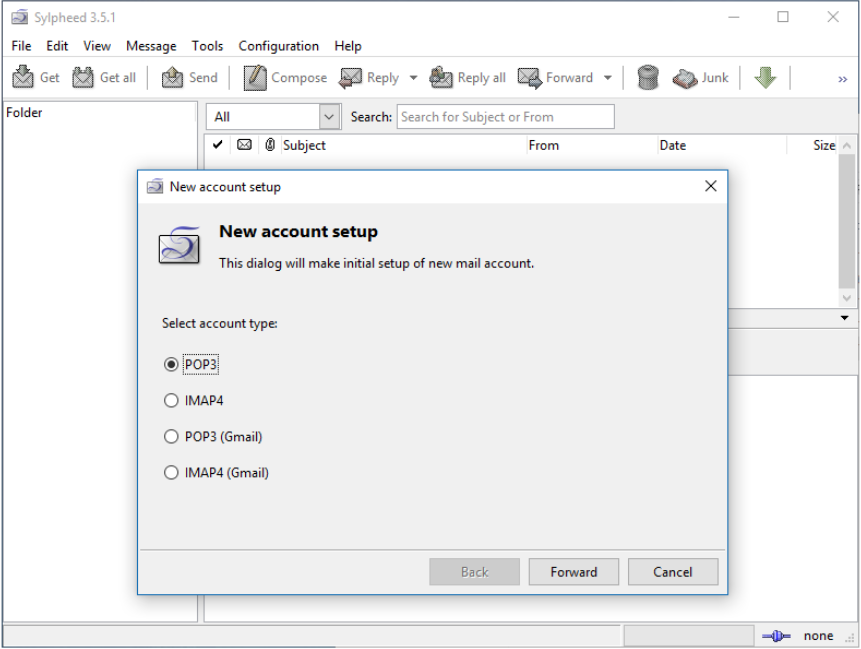Image resolution: width=861 pixels, height=649 pixels.
Task: Click the Forward toolbar icon in main window
Action: point(529,77)
